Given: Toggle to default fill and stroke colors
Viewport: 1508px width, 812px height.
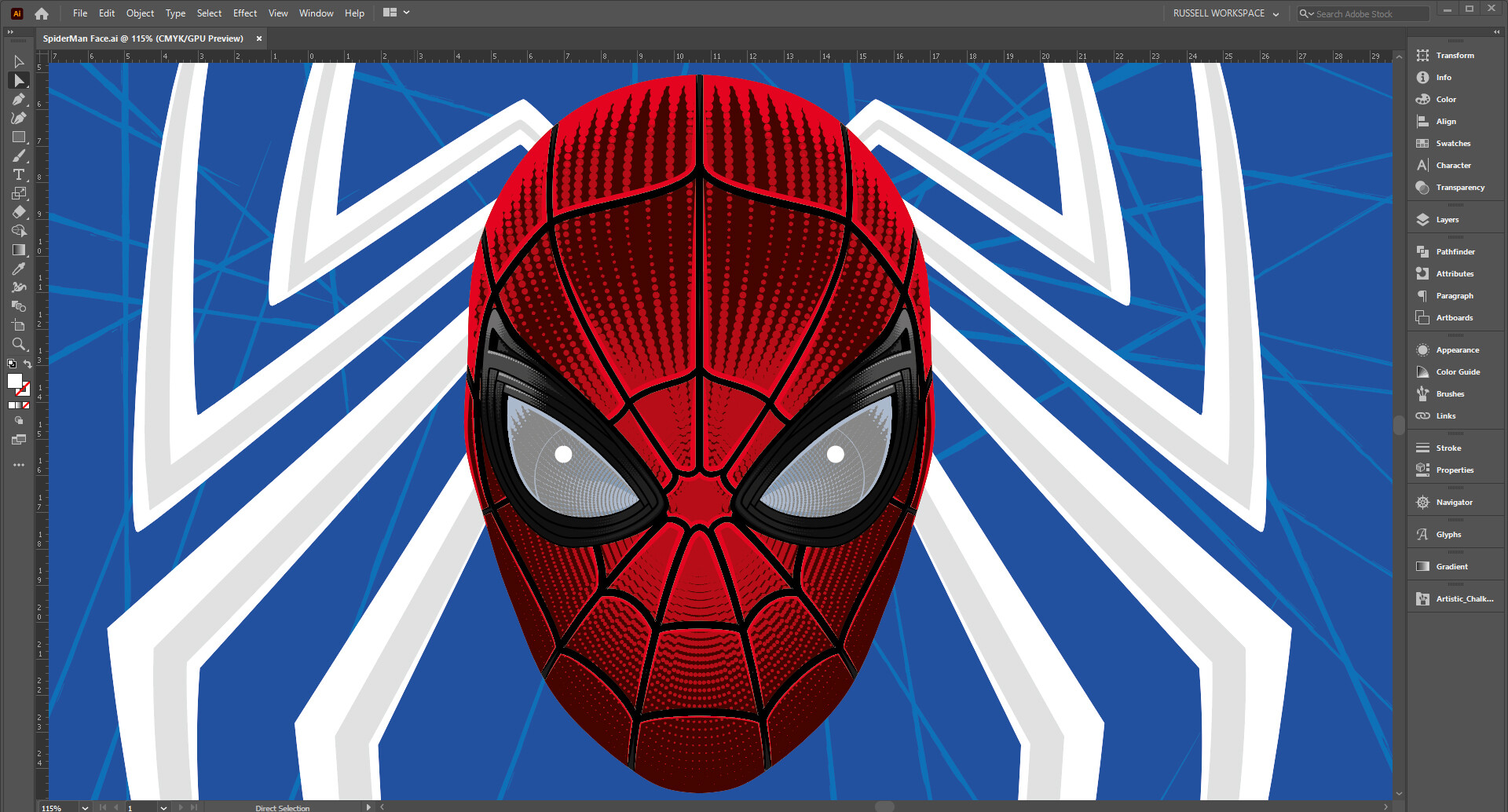Looking at the screenshot, I should [12, 364].
